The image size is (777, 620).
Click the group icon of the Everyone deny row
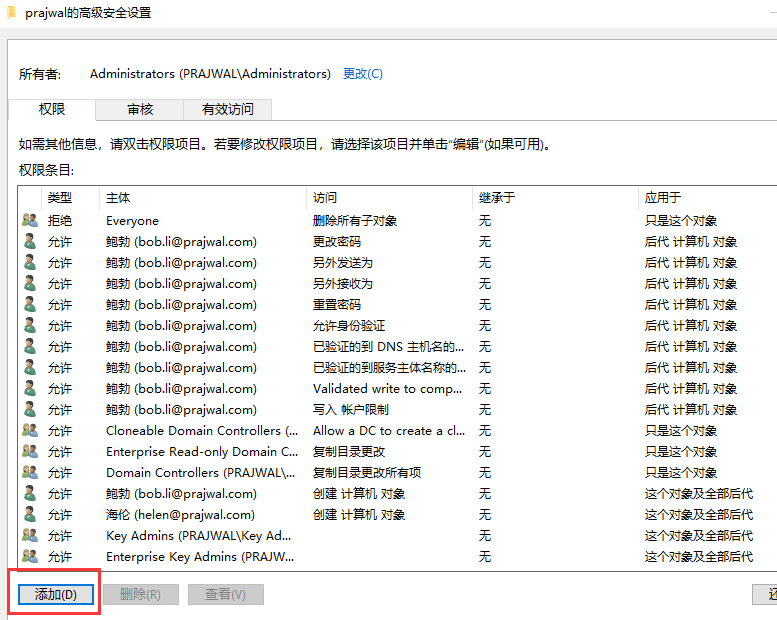click(x=30, y=220)
